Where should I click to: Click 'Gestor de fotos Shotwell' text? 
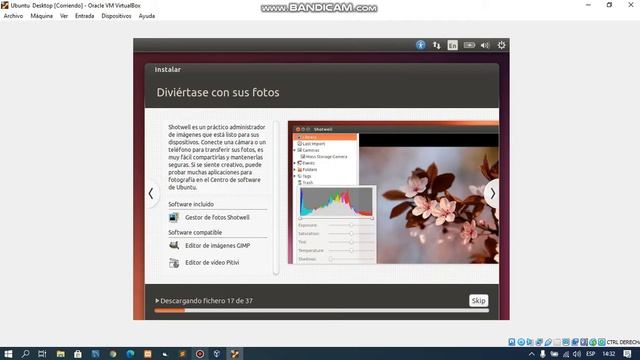tap(217, 218)
